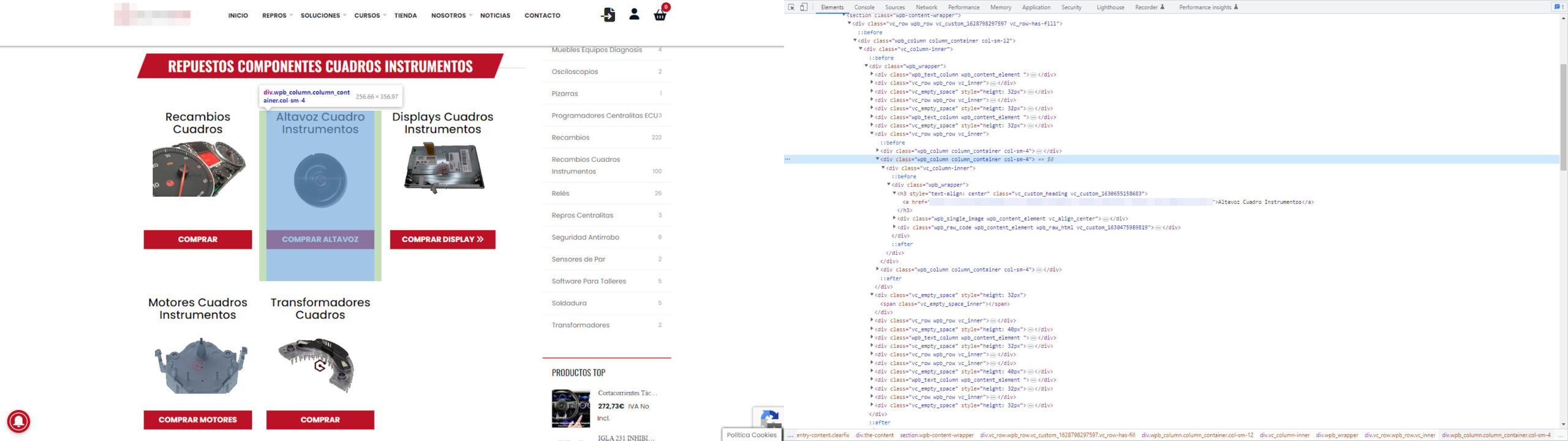Open the Política Cookies button
This screenshot has height=441, width=1568.
click(x=752, y=435)
